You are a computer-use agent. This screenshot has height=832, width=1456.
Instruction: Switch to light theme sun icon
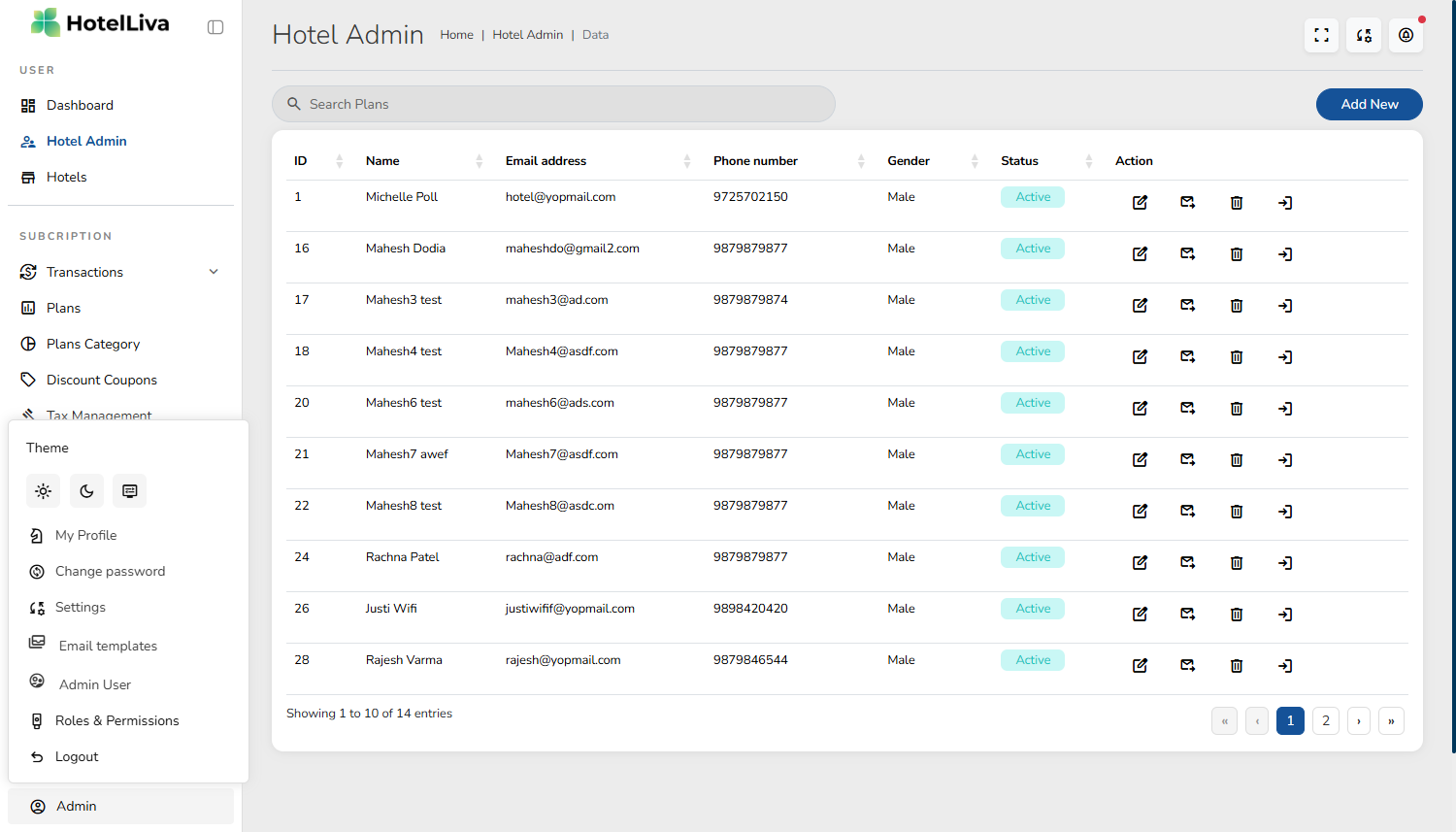click(x=44, y=491)
